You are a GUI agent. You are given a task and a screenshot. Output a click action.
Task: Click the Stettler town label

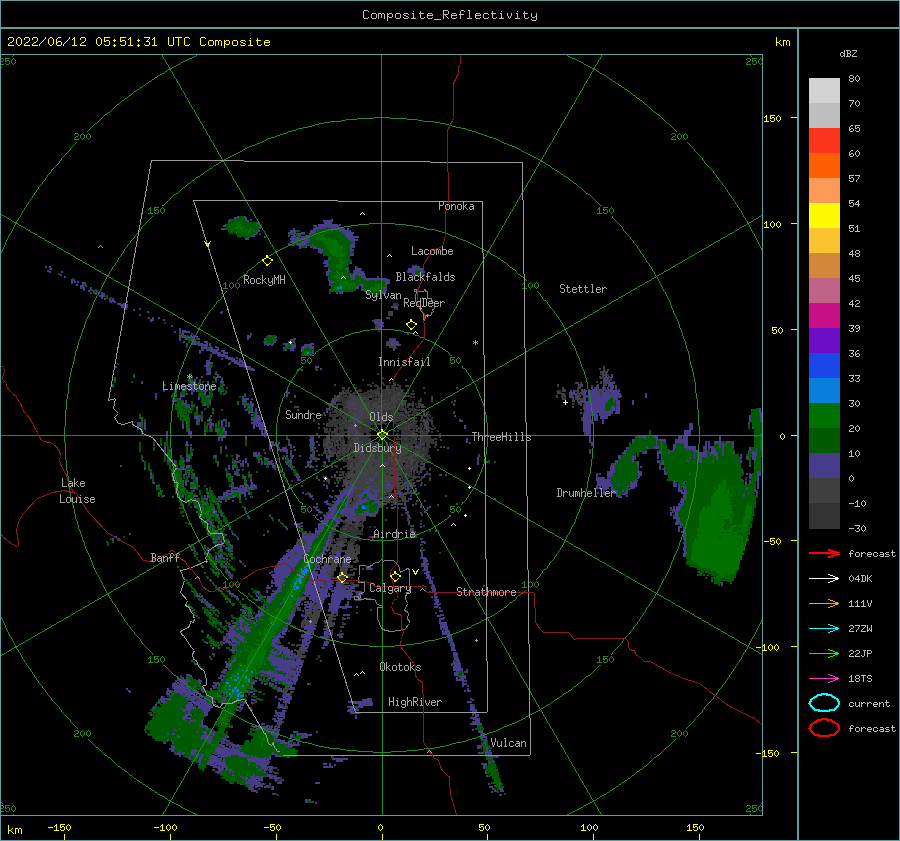[x=583, y=289]
